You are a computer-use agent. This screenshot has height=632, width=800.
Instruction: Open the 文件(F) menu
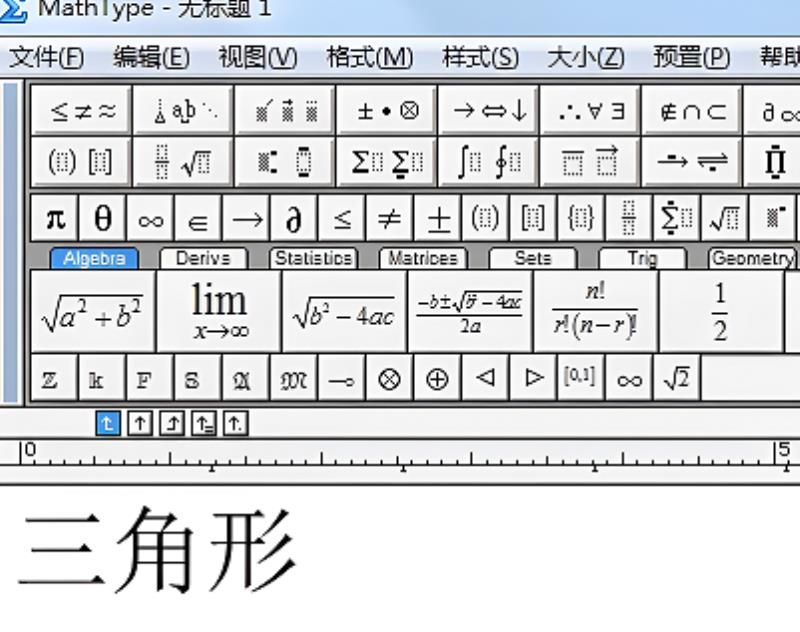coord(47,57)
